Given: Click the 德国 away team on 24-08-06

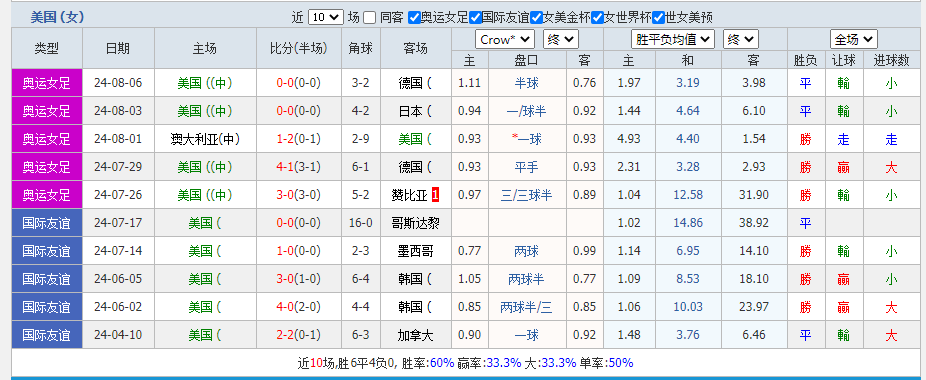Looking at the screenshot, I should click(415, 83).
